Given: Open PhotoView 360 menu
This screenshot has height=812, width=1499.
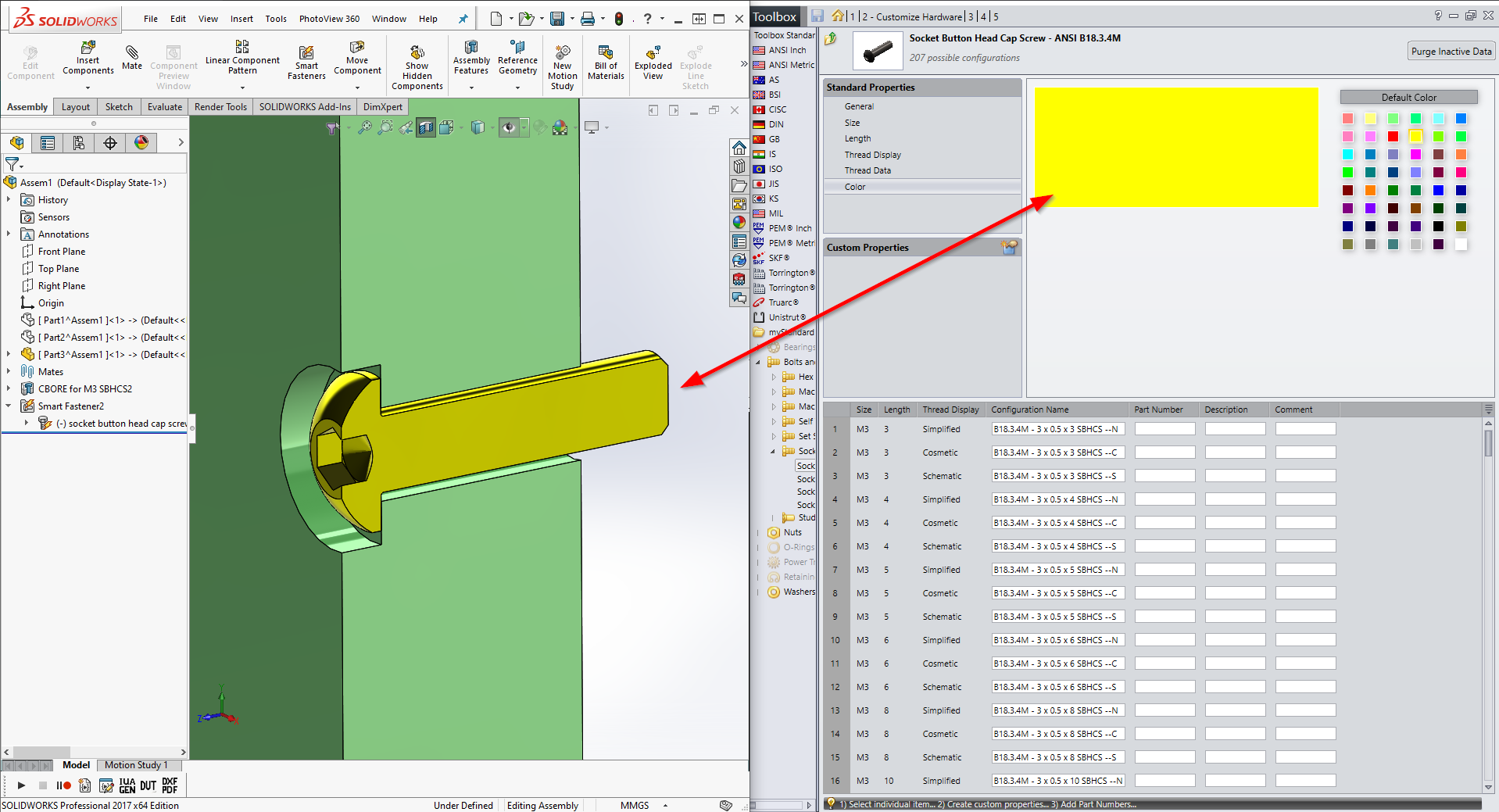Looking at the screenshot, I should [x=329, y=19].
